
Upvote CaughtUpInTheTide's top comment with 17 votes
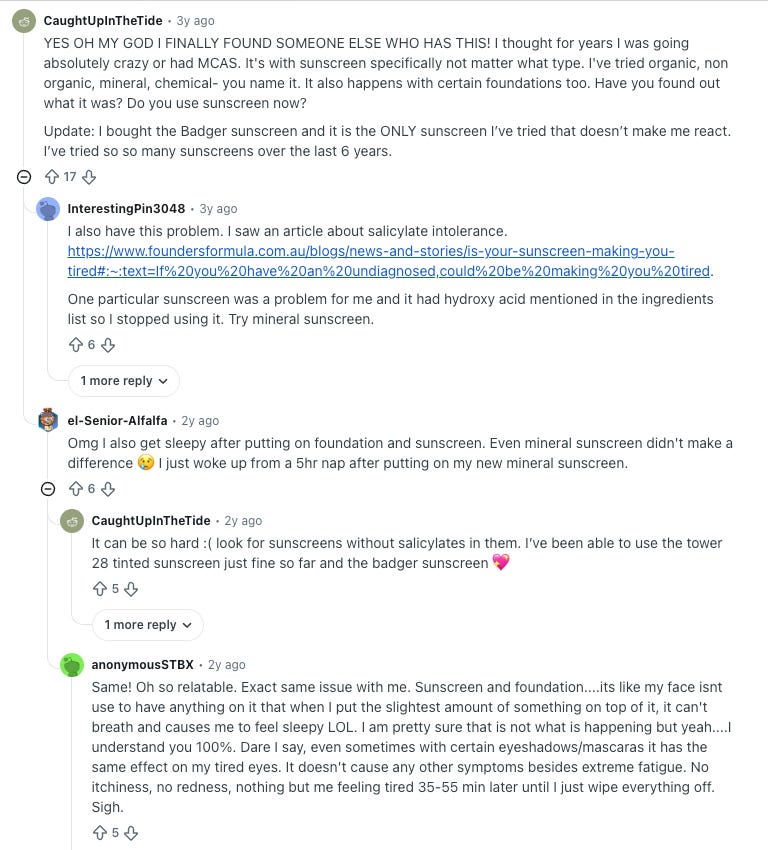coord(52,177)
